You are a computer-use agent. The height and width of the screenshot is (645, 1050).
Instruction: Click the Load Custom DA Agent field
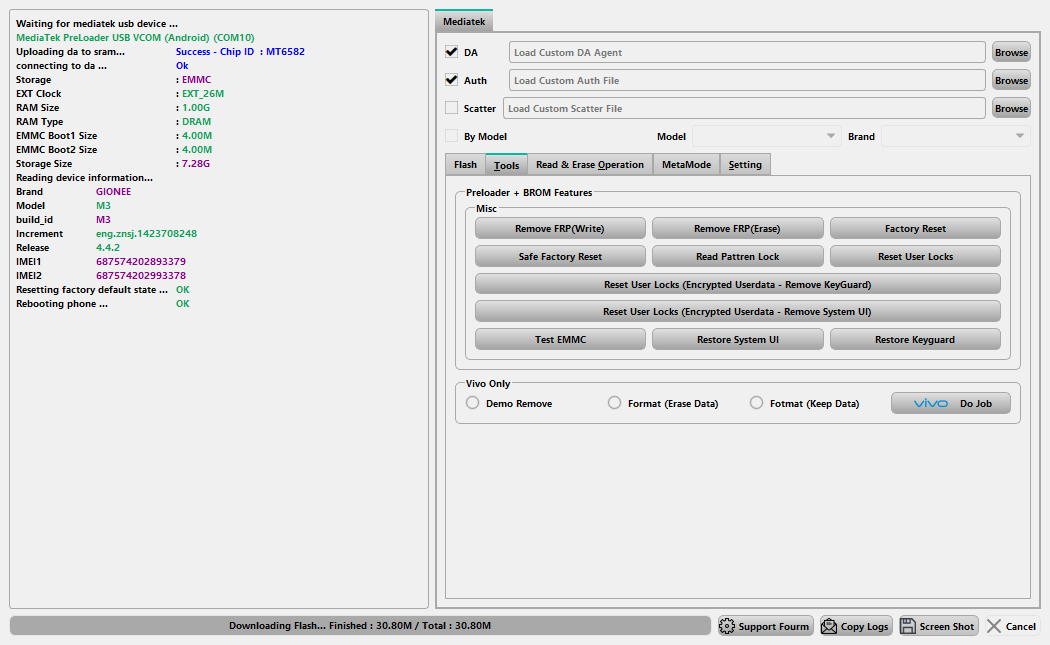[x=747, y=52]
